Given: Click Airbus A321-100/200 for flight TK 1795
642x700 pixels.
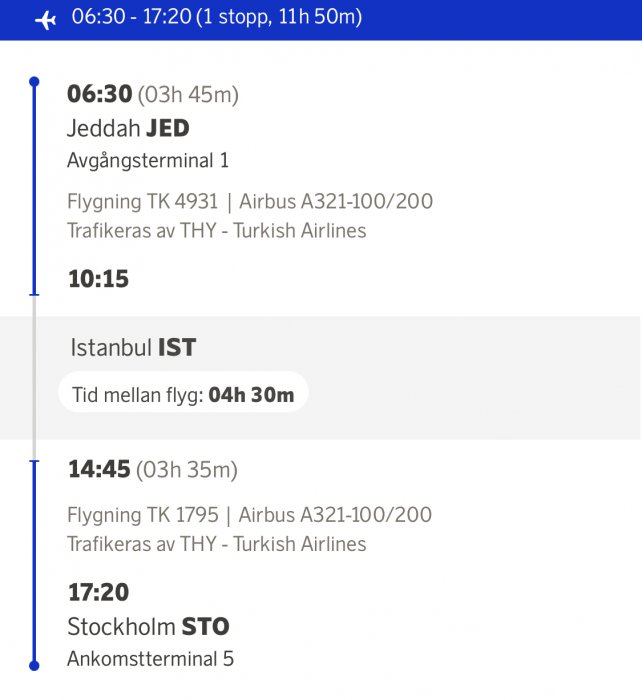Looking at the screenshot, I should [336, 516].
